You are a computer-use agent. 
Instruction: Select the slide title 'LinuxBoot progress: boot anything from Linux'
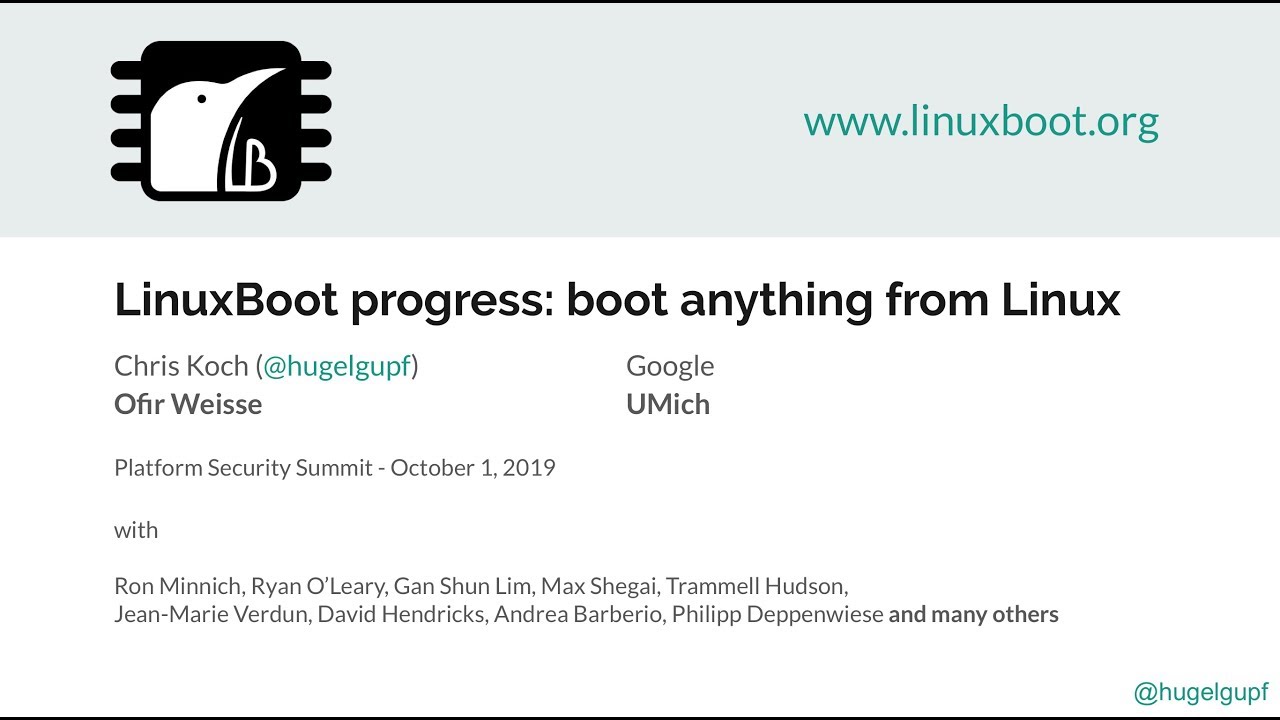click(x=617, y=299)
